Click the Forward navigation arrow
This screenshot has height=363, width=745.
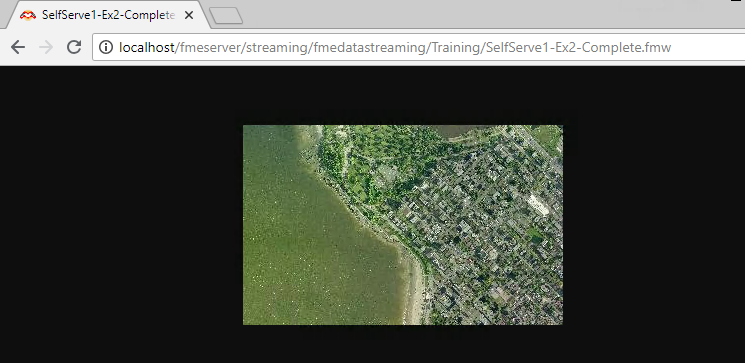pyautogui.click(x=46, y=47)
